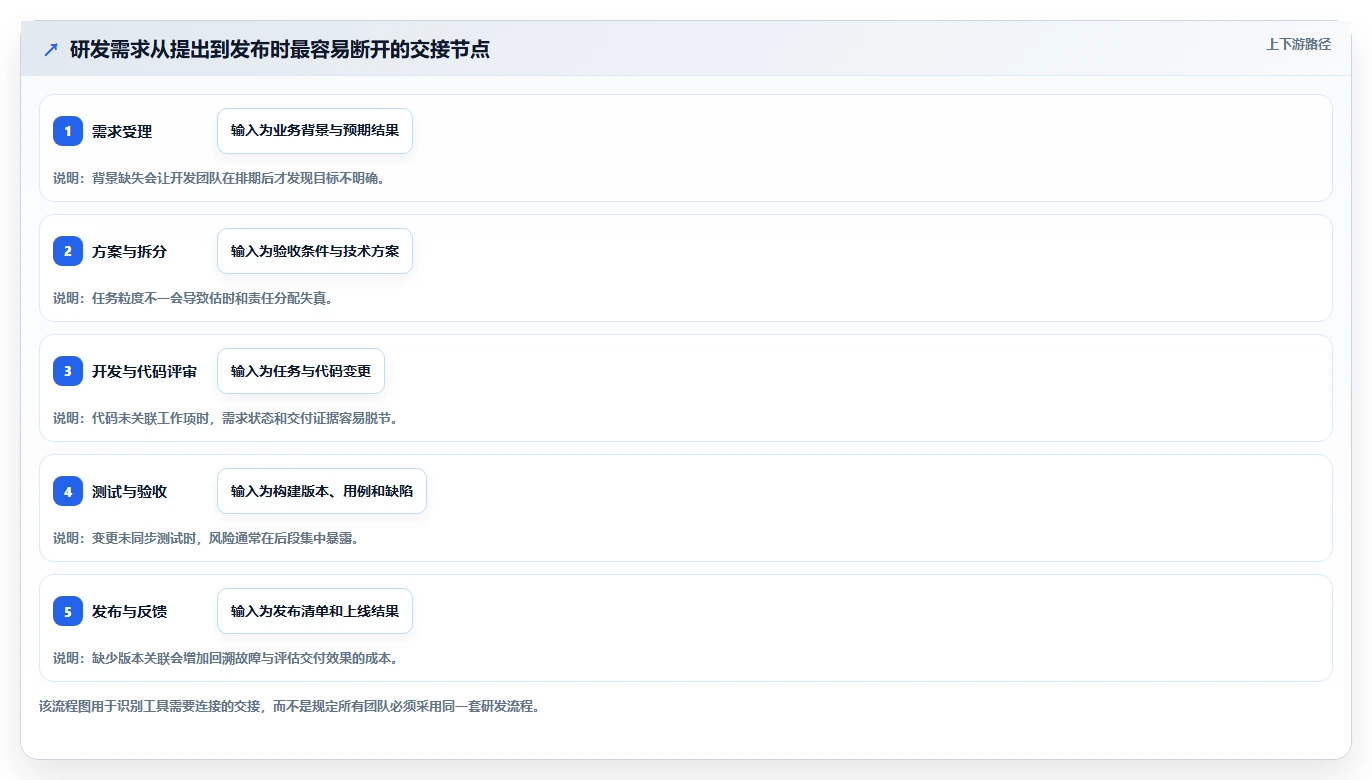Click the 上下游路径 label
This screenshot has width=1372, height=780.
tap(1298, 44)
